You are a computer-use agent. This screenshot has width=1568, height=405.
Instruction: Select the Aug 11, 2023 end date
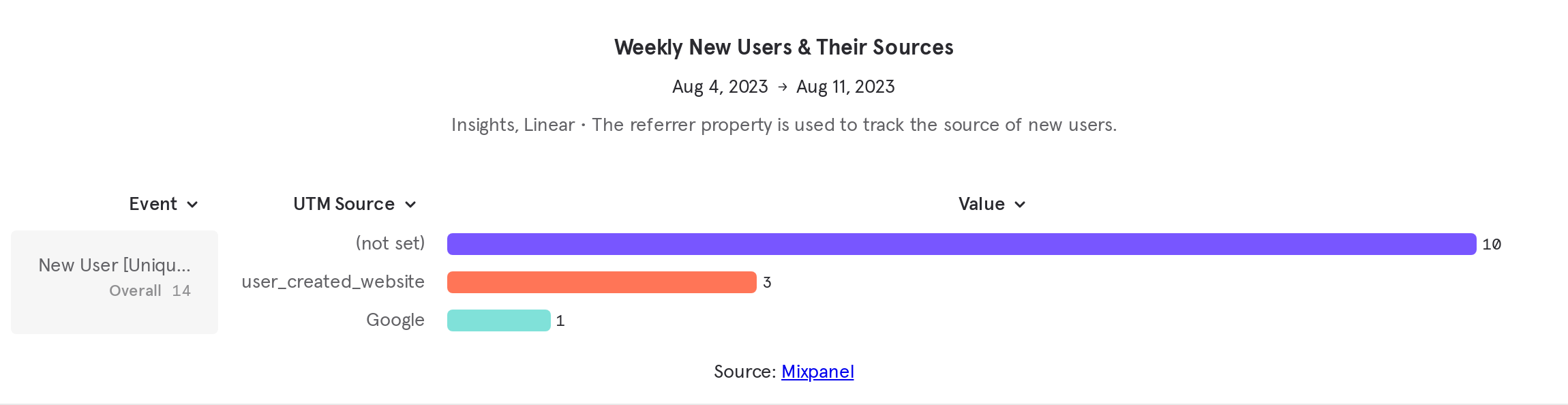(x=847, y=87)
